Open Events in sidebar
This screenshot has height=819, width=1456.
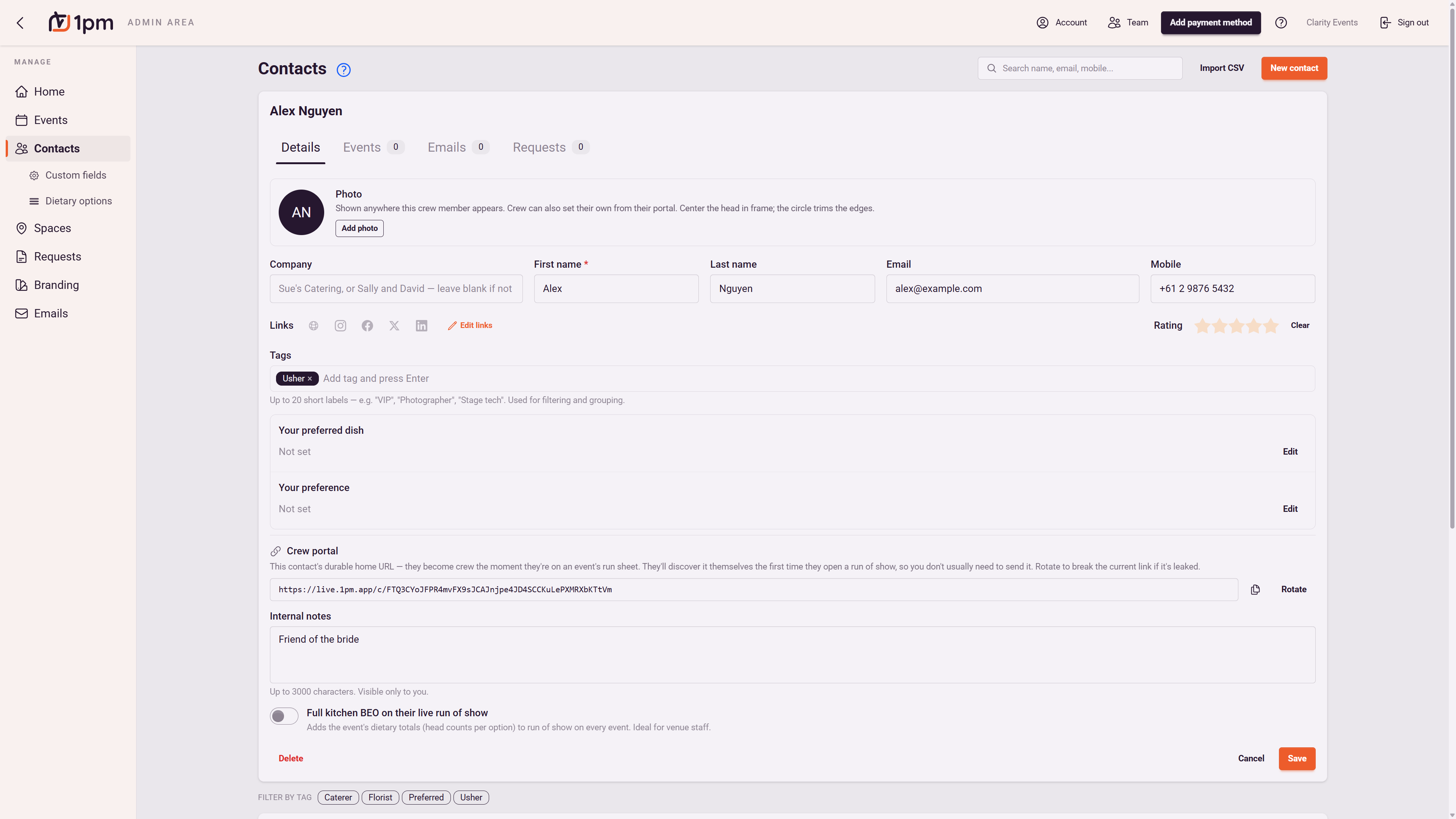[68, 120]
